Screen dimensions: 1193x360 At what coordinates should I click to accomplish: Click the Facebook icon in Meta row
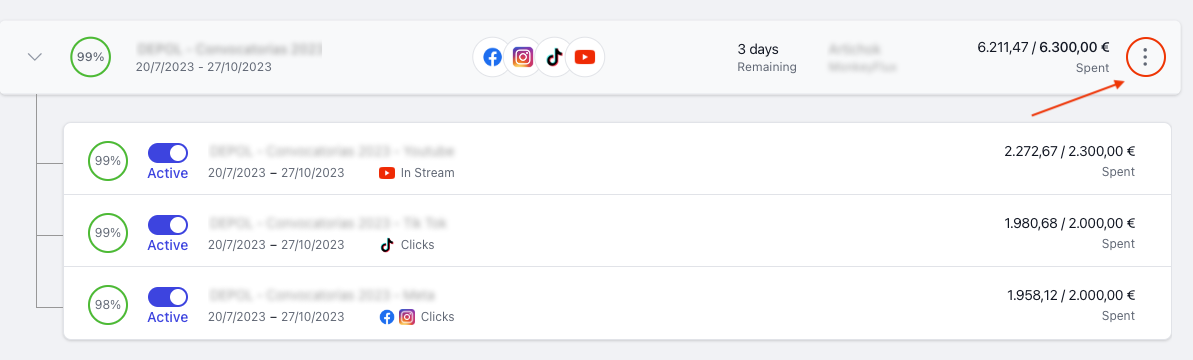tap(387, 317)
